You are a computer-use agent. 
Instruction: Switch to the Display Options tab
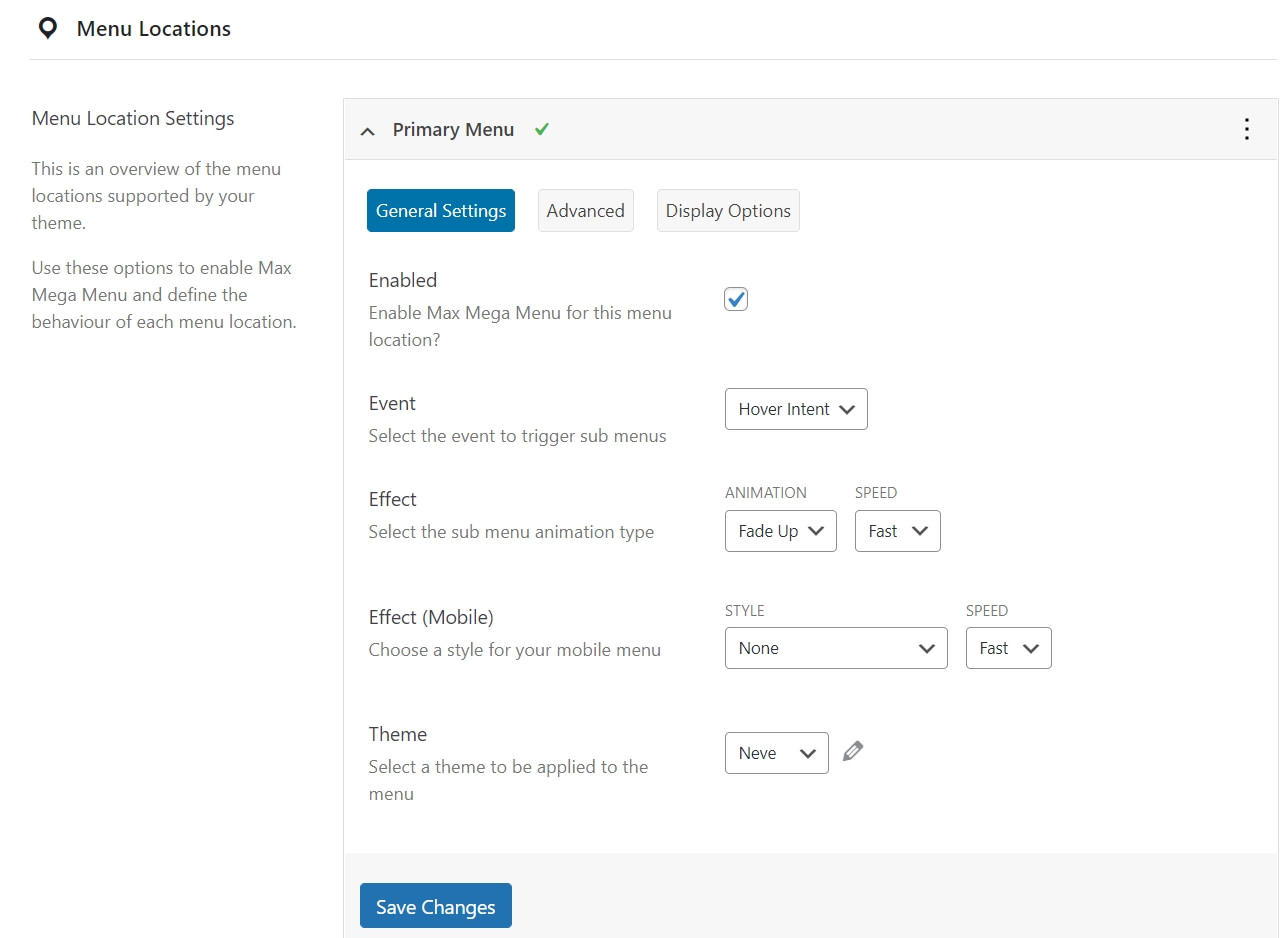727,210
